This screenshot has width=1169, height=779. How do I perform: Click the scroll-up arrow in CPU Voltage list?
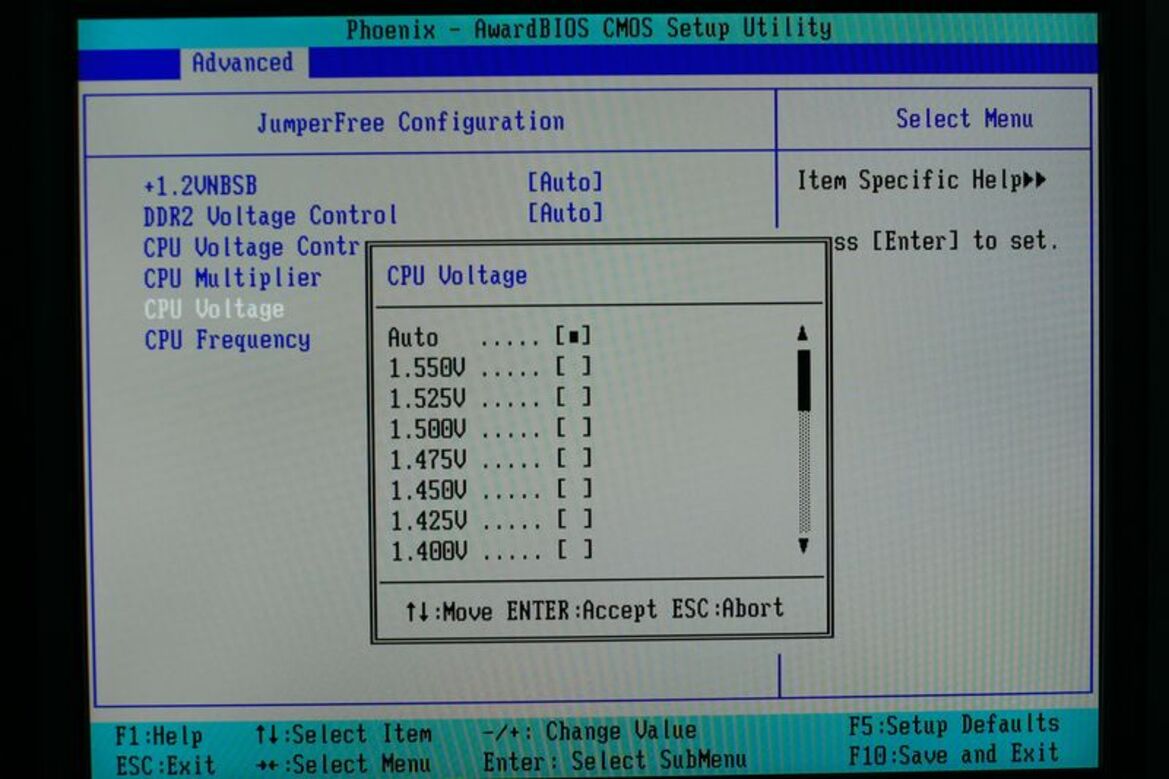pyautogui.click(x=803, y=333)
